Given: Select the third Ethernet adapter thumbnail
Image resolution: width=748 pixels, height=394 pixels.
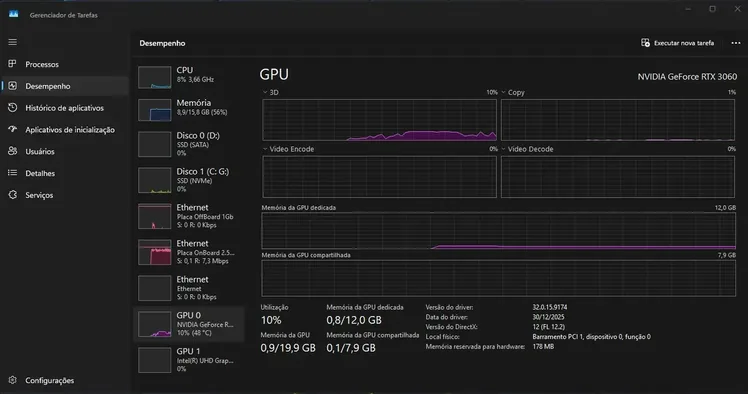Looking at the screenshot, I should click(x=155, y=288).
